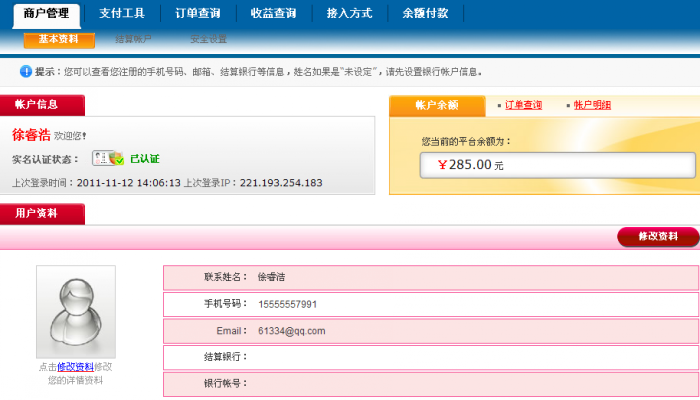Go to the 收益查询 tab
This screenshot has width=700, height=400.
coord(271,14)
